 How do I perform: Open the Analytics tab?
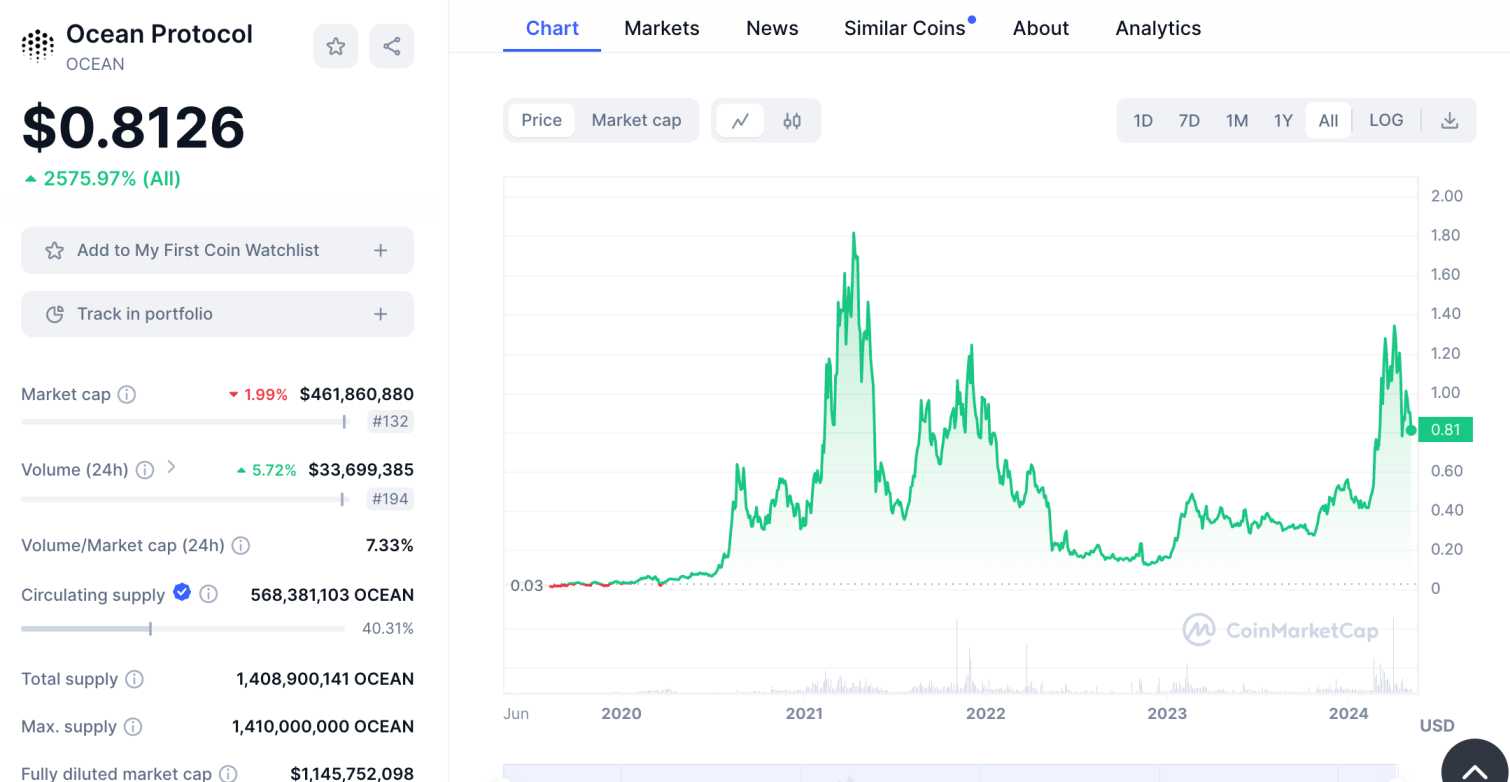[x=1158, y=28]
